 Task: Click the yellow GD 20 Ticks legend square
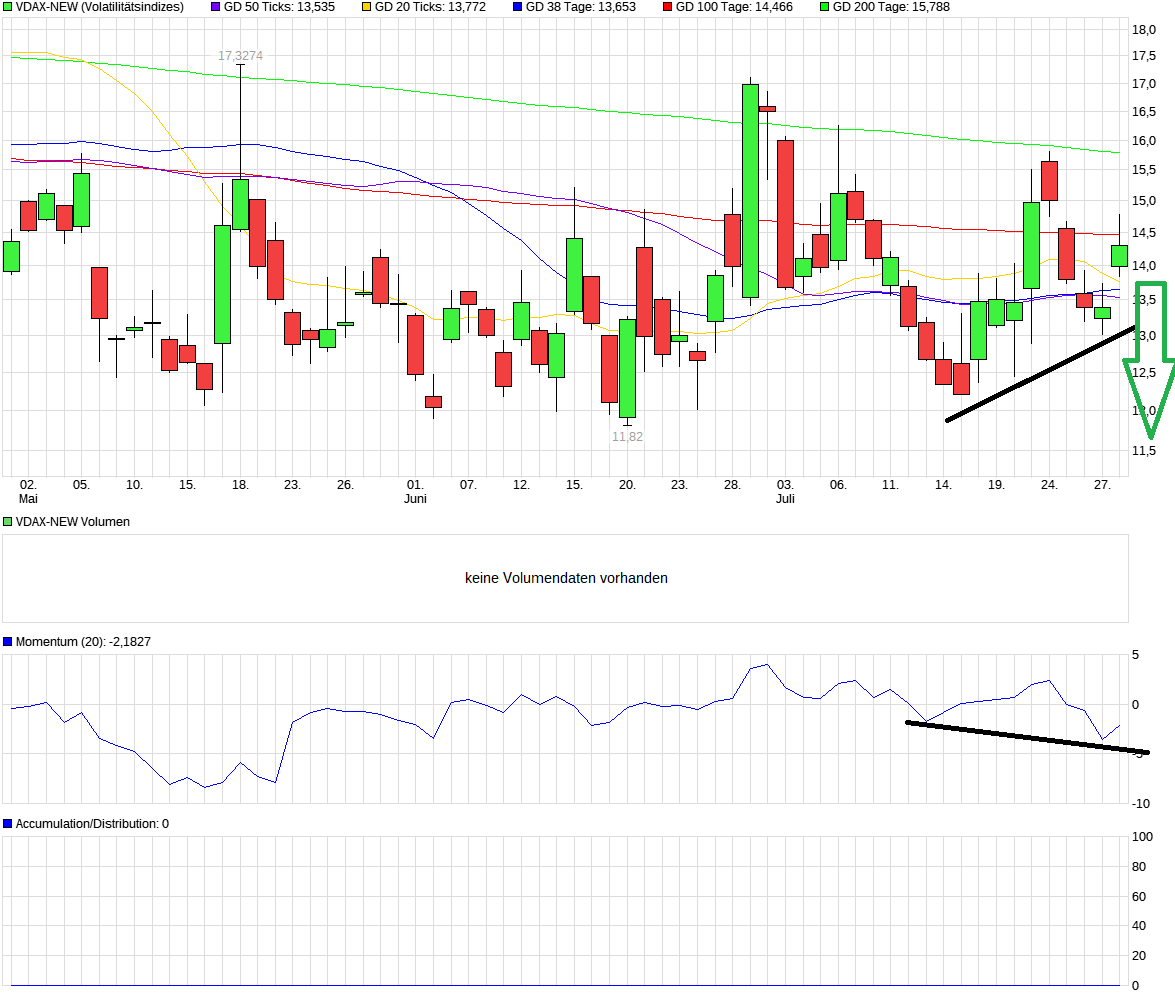pyautogui.click(x=367, y=7)
